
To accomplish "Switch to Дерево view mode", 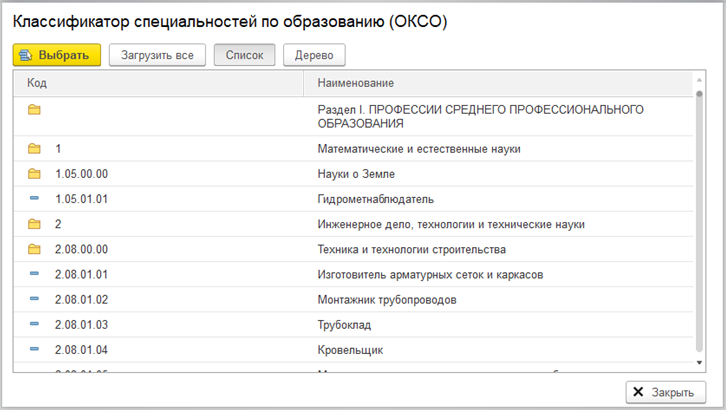I will (314, 55).
